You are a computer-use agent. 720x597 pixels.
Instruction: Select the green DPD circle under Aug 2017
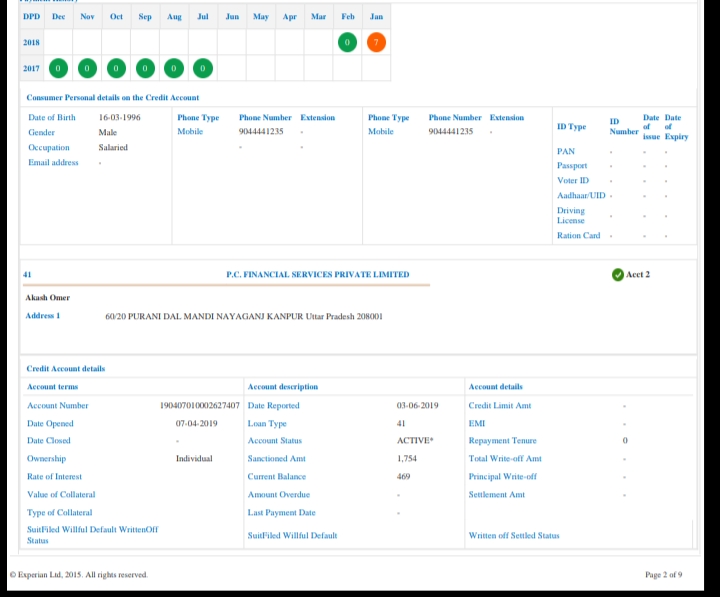click(x=174, y=68)
